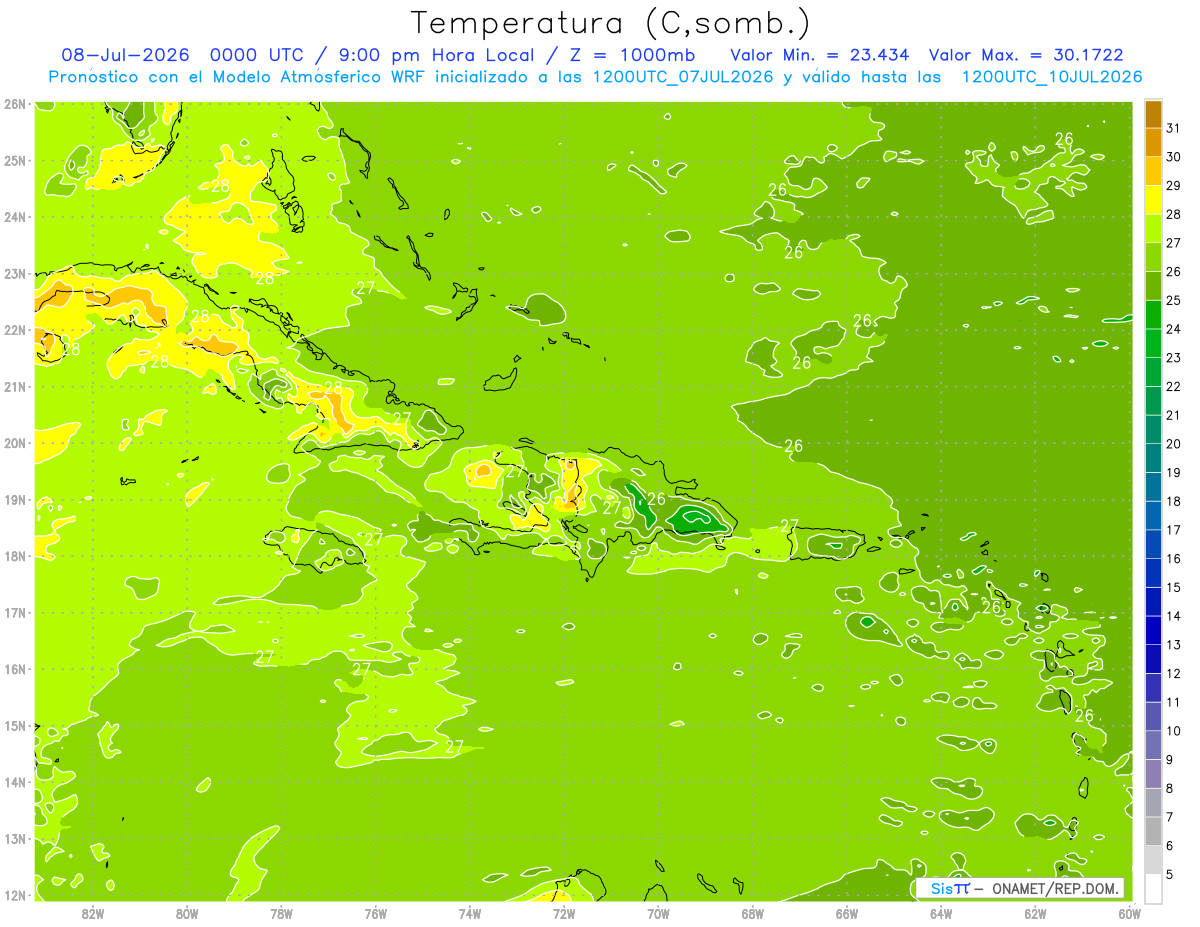Pick the light grey swatch between 5 and 6
The height and width of the screenshot is (927, 1200).
pos(1153,860)
